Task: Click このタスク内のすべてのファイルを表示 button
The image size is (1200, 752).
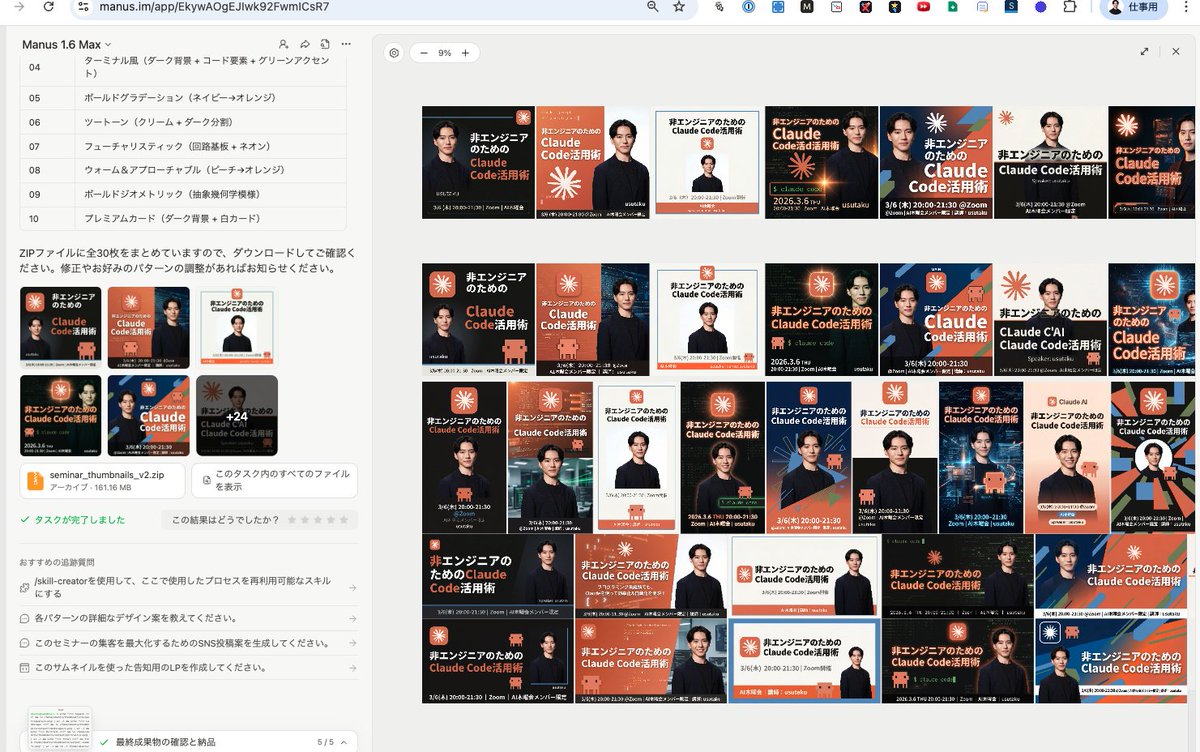Action: [x=274, y=480]
